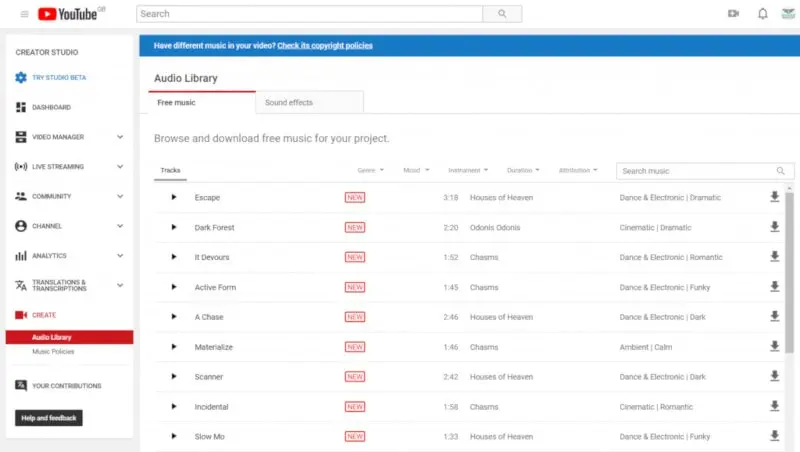Click the Create camera icon
800x452 pixels.
20,315
